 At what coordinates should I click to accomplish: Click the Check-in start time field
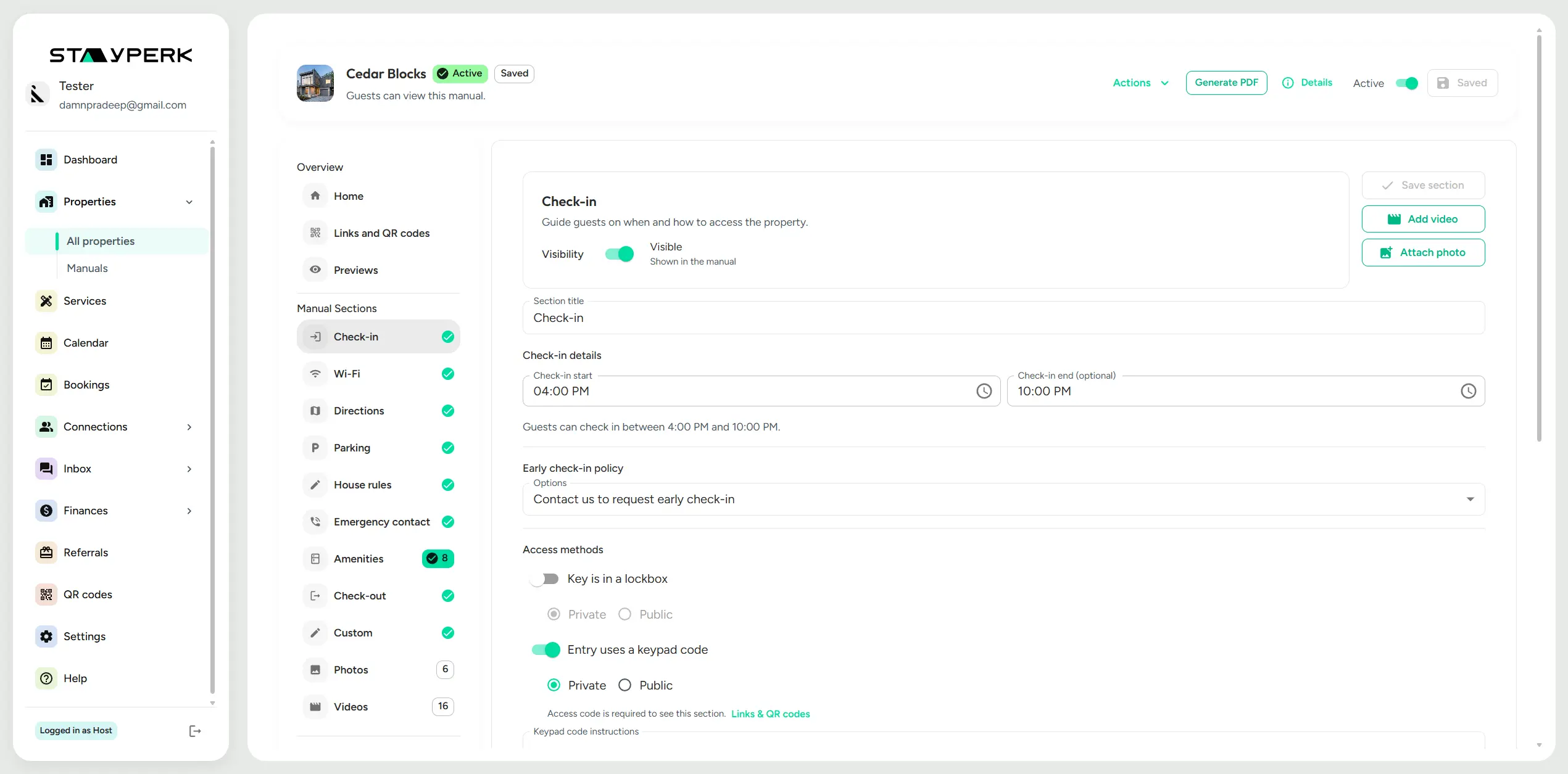[x=761, y=391]
